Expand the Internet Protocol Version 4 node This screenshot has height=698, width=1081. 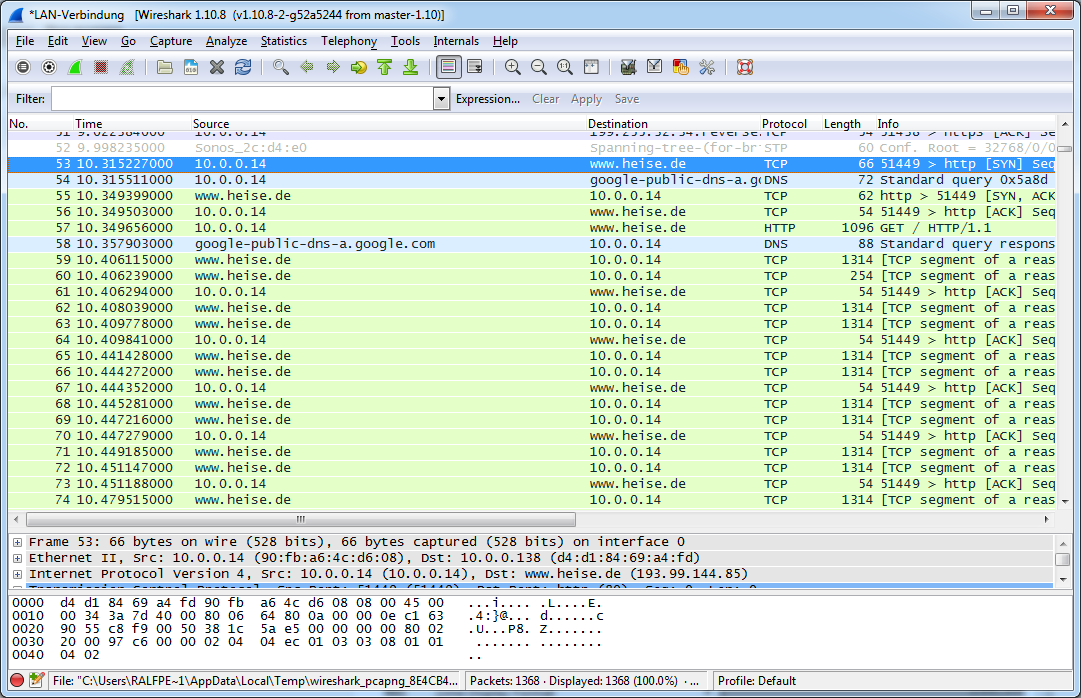(x=17, y=574)
